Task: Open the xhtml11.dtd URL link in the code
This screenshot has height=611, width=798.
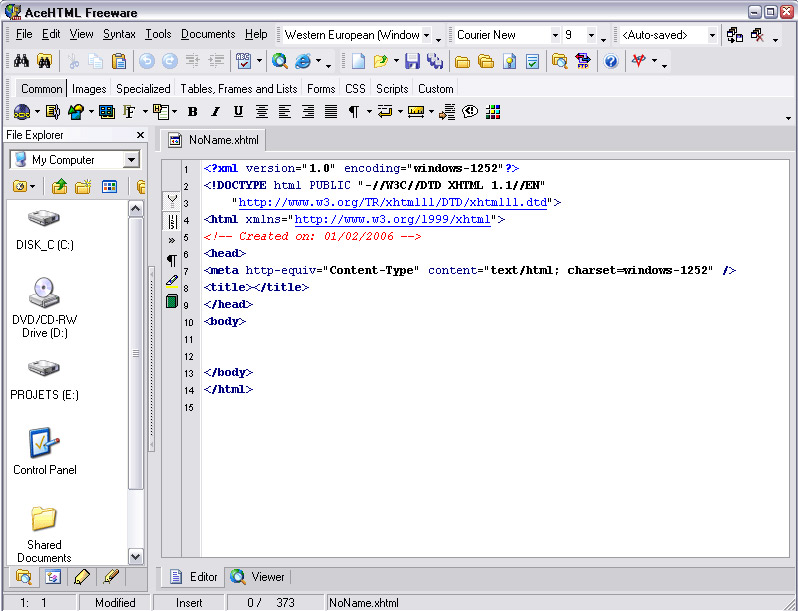Action: (x=392, y=202)
